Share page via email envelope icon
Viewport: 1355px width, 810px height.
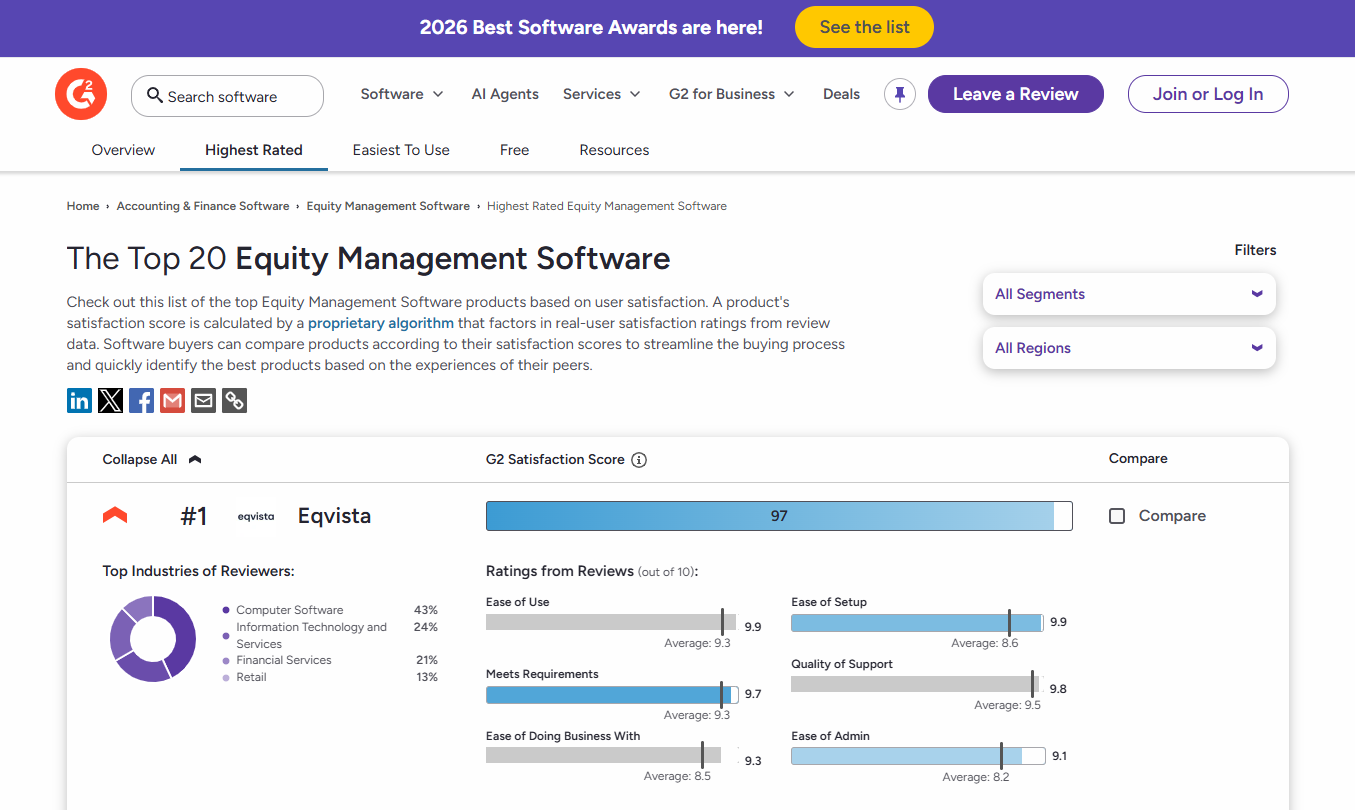pyautogui.click(x=203, y=401)
